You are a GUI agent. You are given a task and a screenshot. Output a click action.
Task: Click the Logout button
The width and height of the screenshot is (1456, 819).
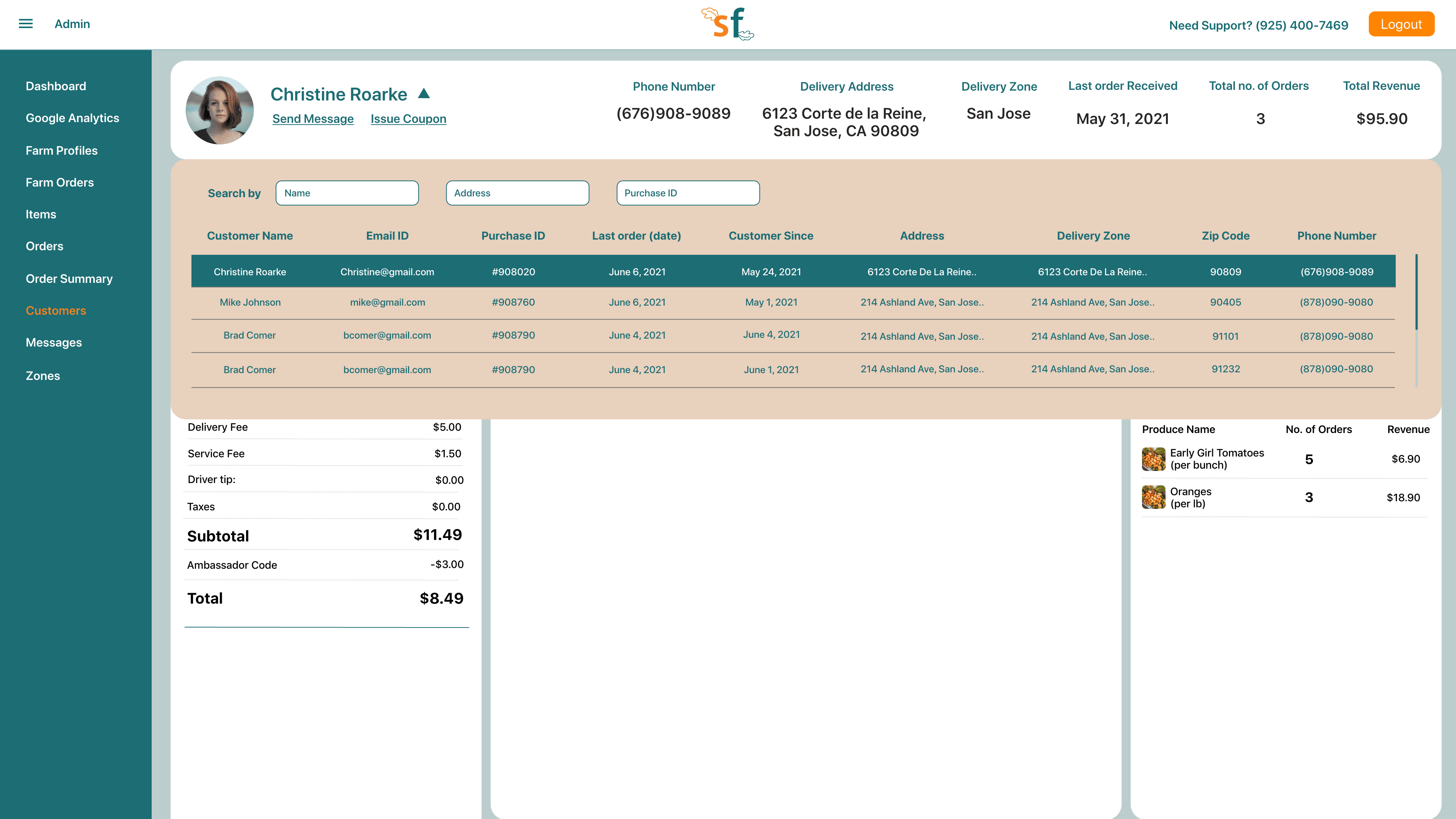(x=1401, y=24)
